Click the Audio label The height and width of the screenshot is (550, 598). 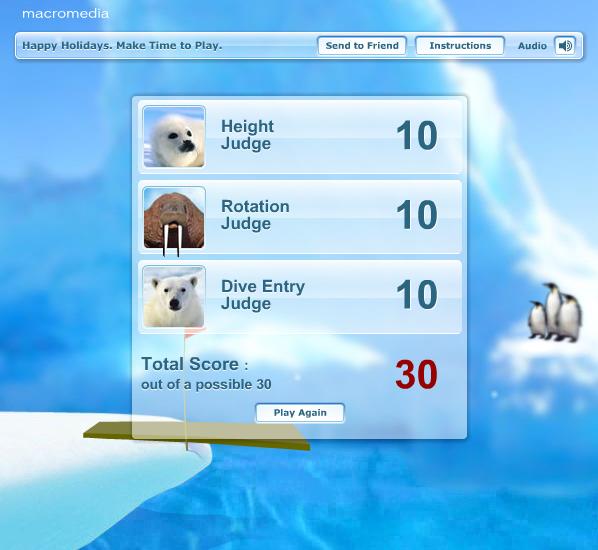pyautogui.click(x=532, y=46)
